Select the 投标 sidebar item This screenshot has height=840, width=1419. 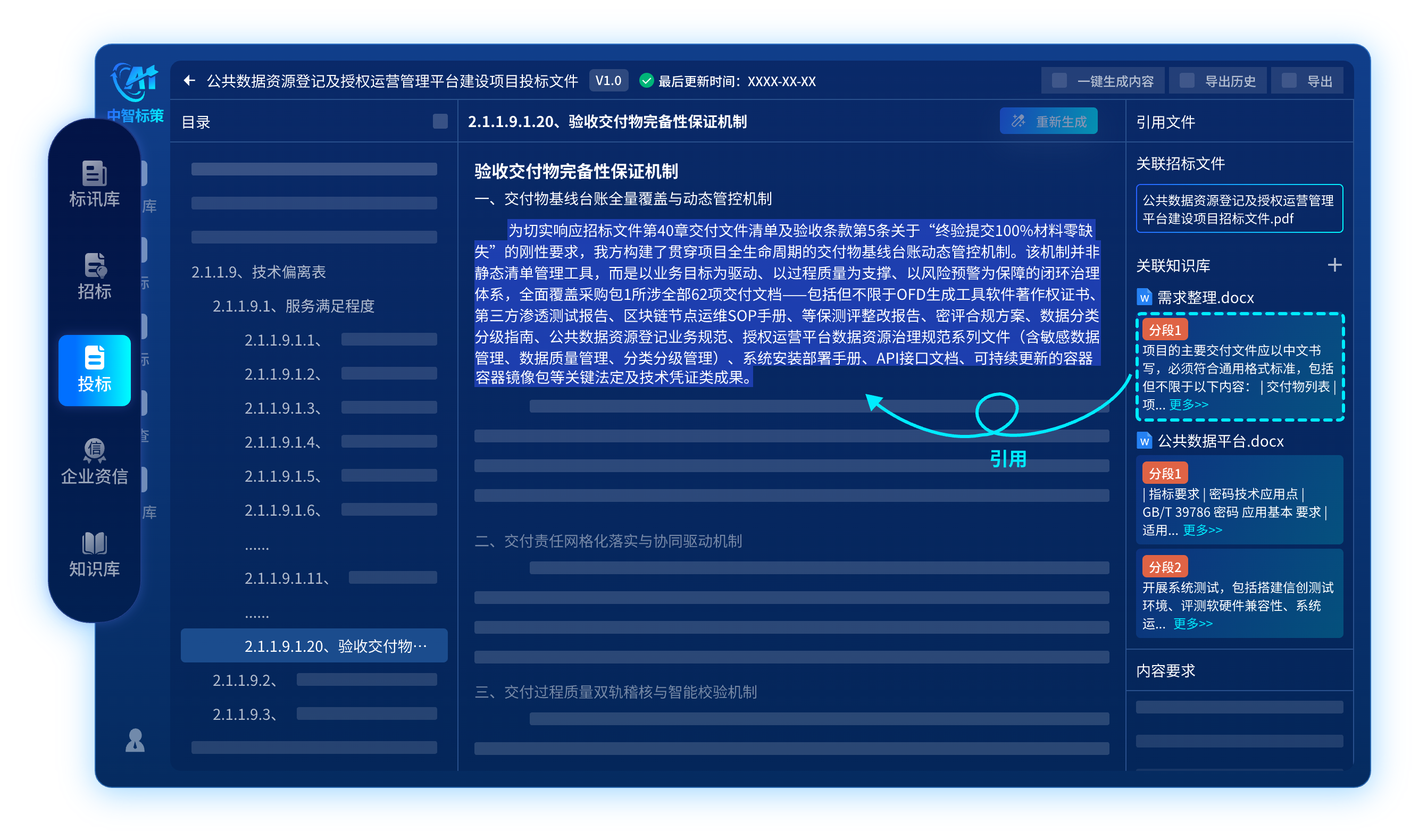click(94, 370)
